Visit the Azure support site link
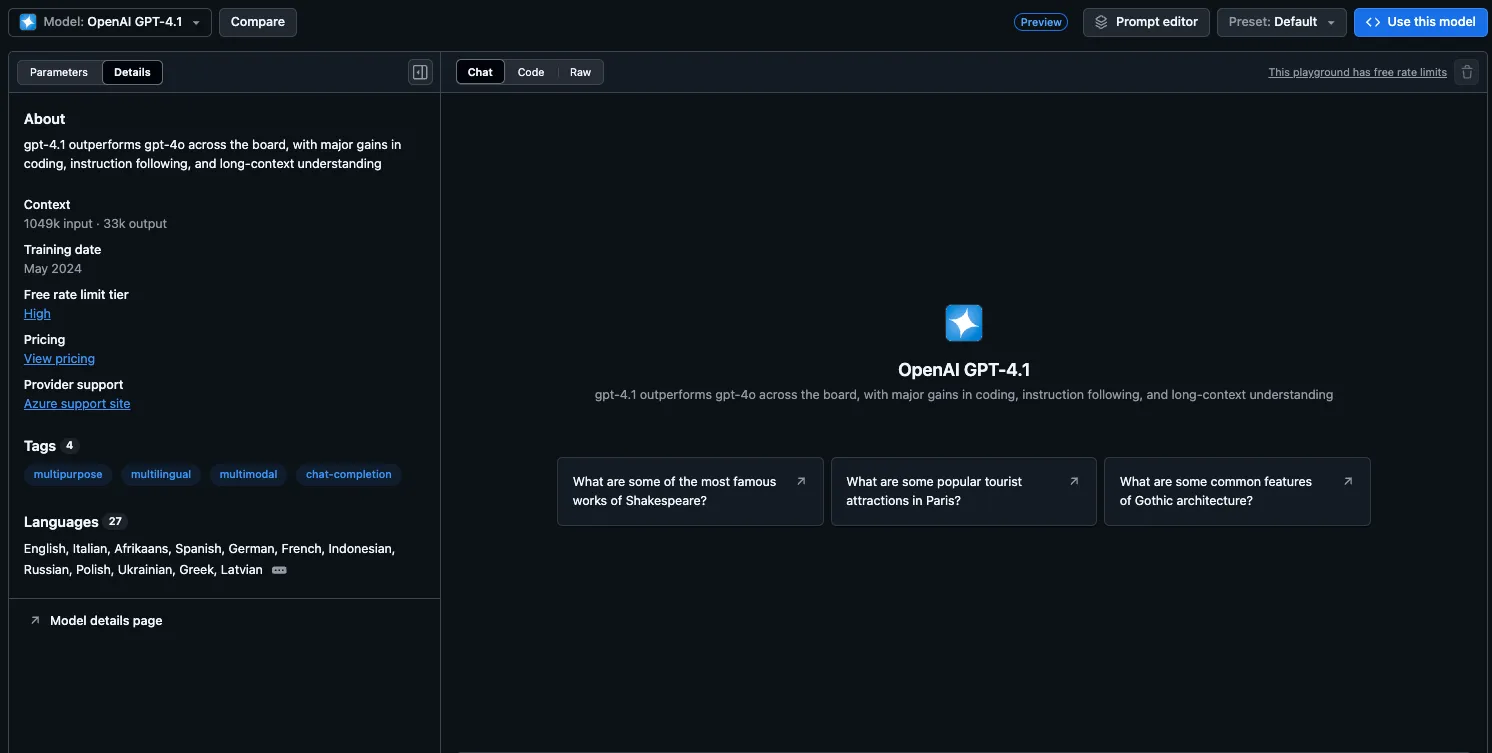The width and height of the screenshot is (1492, 753). [x=77, y=403]
